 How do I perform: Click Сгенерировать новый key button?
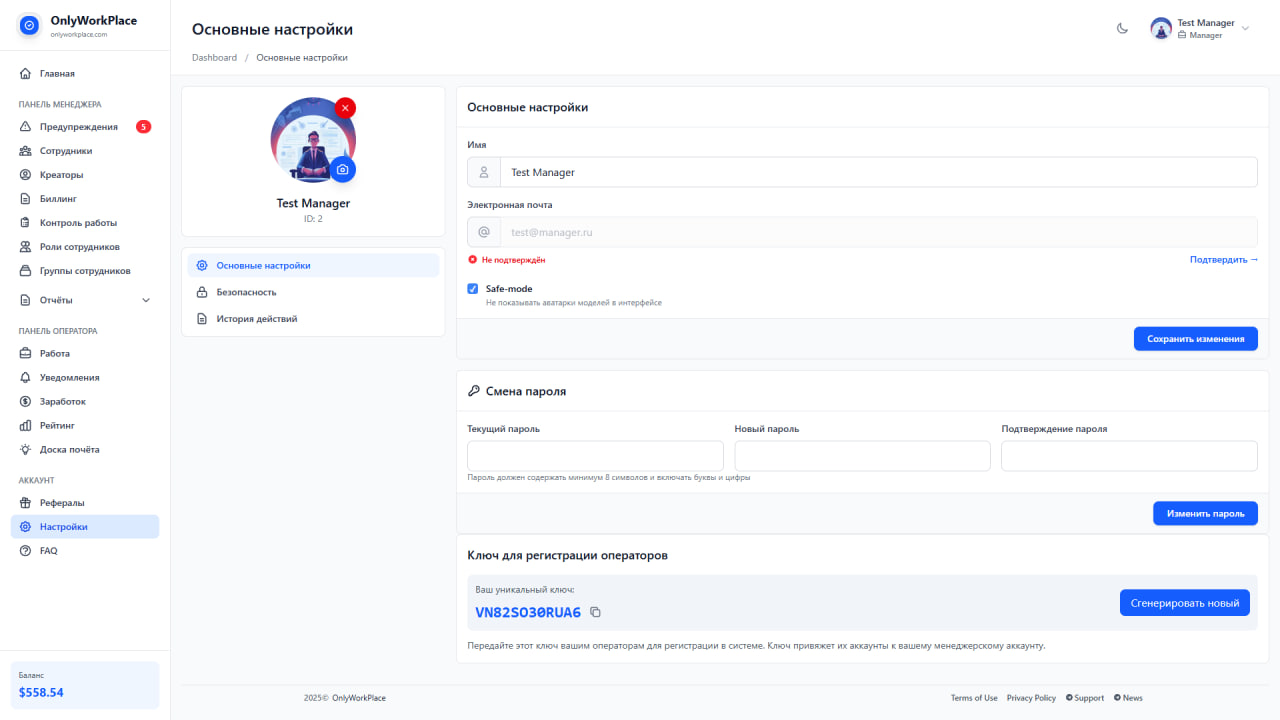(x=1184, y=602)
